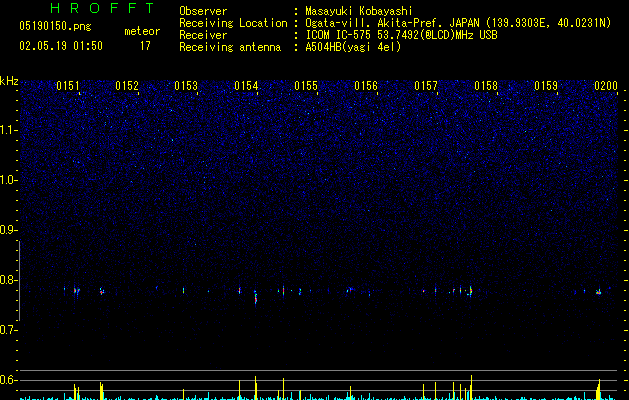Select the file name 05190150.png

[x=55, y=26]
